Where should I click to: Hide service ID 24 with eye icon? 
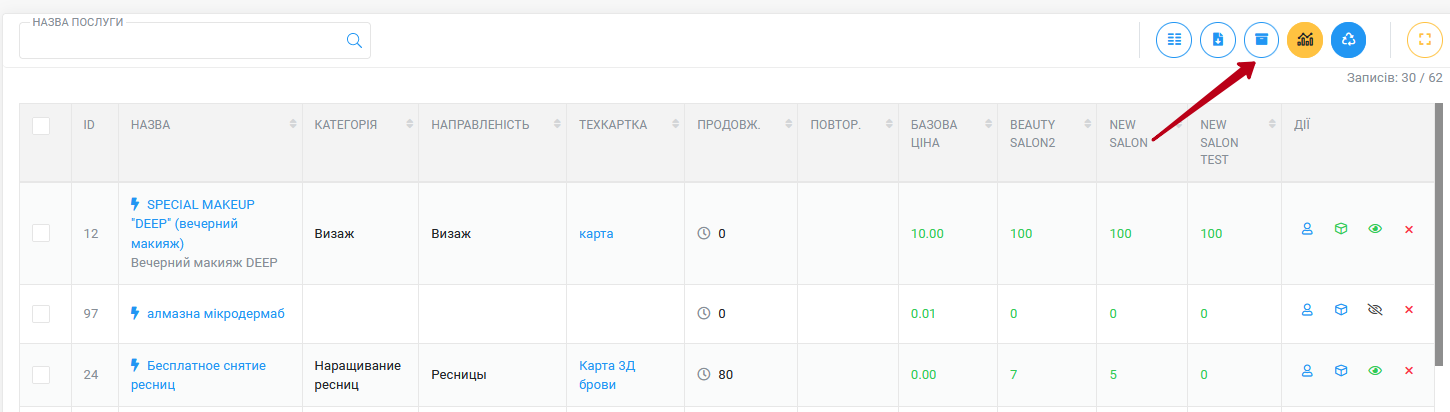[x=1375, y=371]
